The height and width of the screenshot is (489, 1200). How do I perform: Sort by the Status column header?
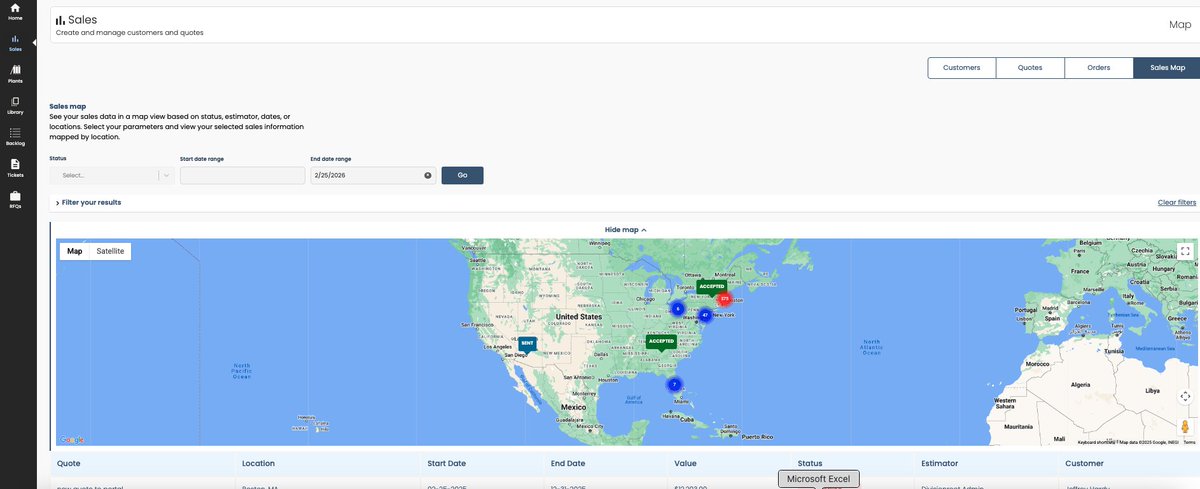pos(809,463)
